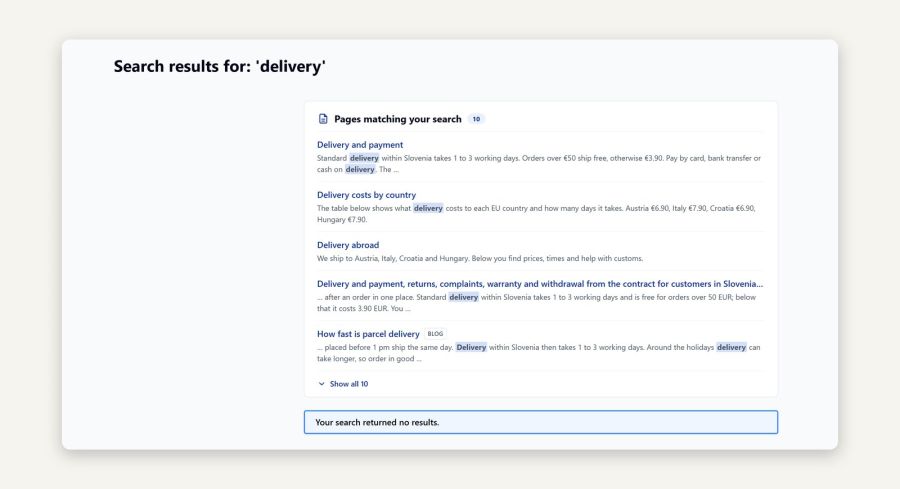The width and height of the screenshot is (900, 489).
Task: Open the How fast is parcel delivery post
Action: coord(368,333)
